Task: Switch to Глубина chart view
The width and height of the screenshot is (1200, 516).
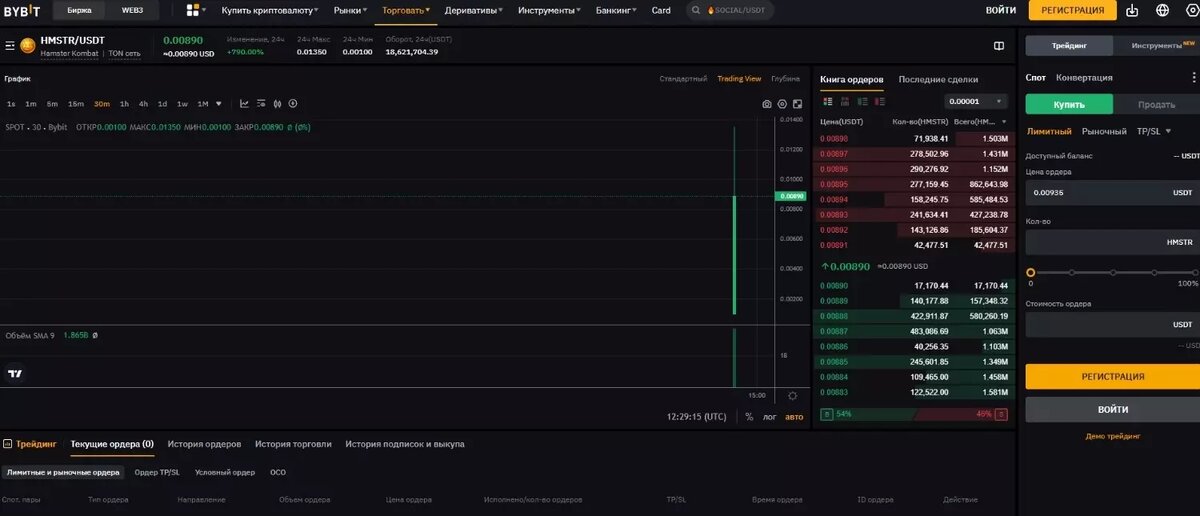Action: point(786,78)
